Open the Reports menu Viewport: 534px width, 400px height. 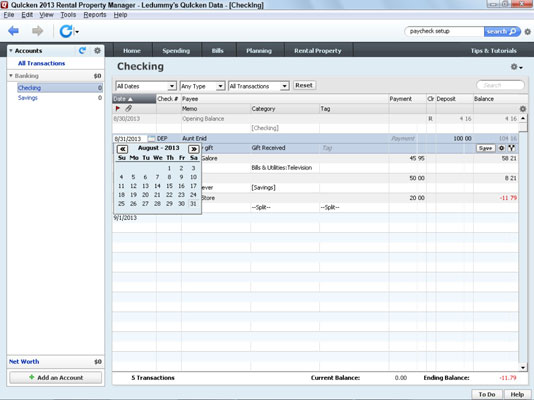(95, 15)
